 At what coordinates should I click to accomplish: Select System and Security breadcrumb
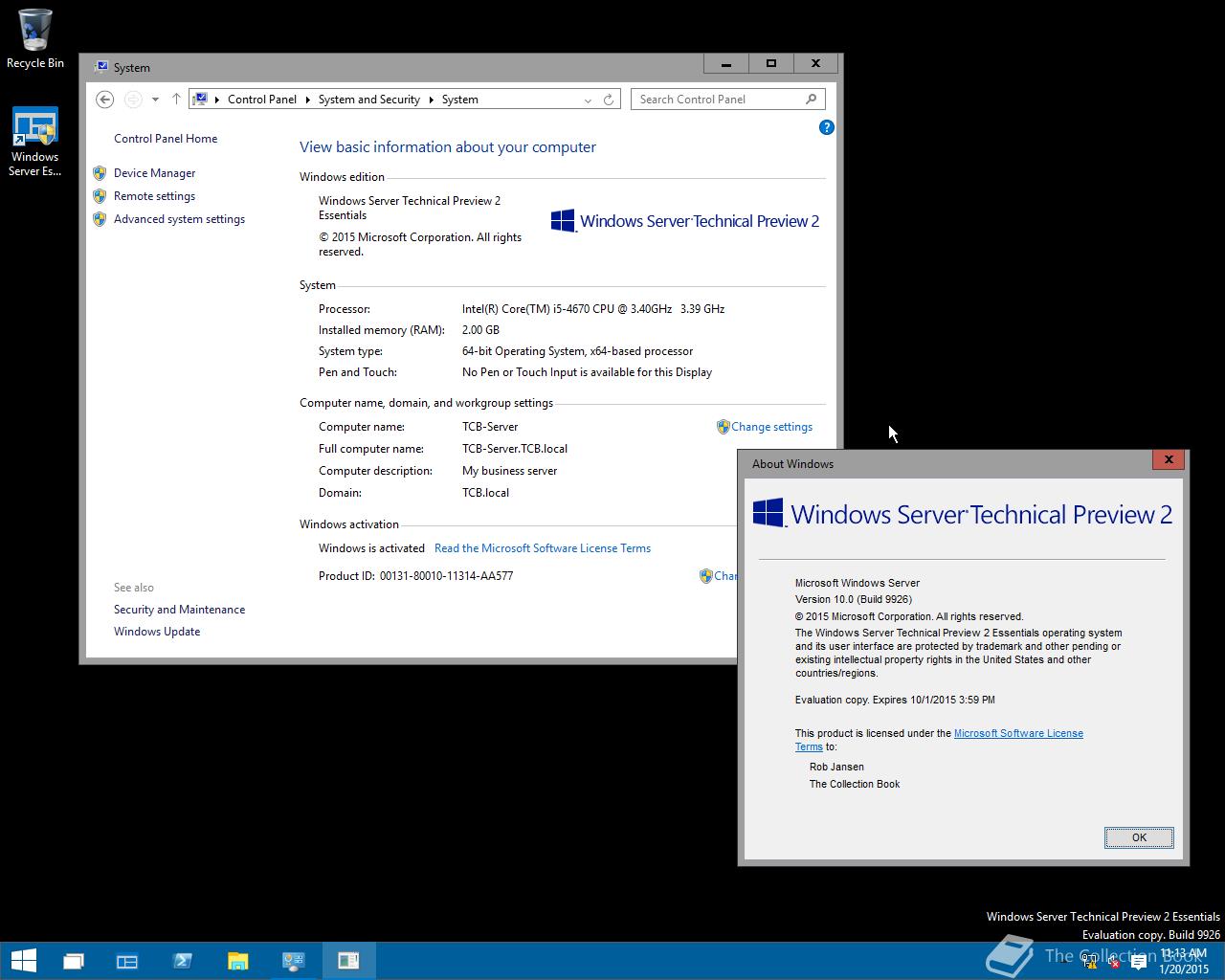pos(368,100)
